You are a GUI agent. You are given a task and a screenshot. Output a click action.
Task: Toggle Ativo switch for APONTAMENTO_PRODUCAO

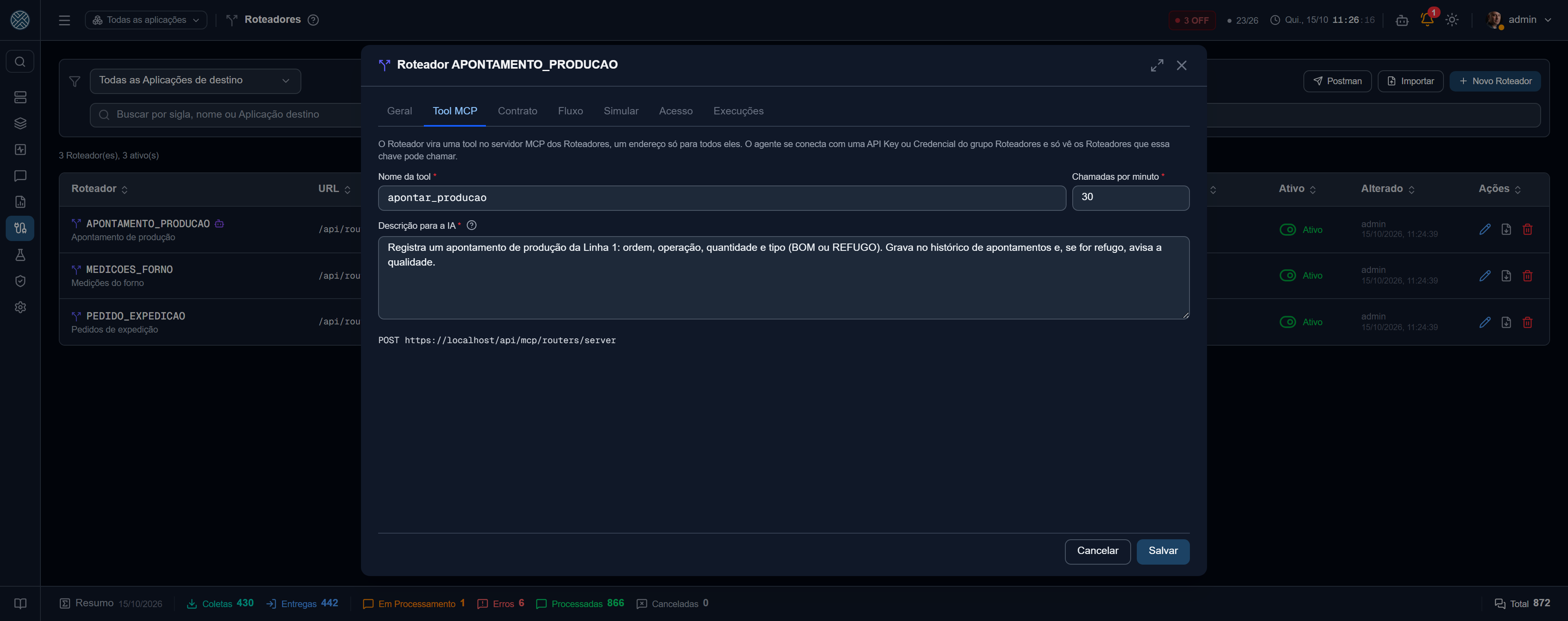(1287, 230)
